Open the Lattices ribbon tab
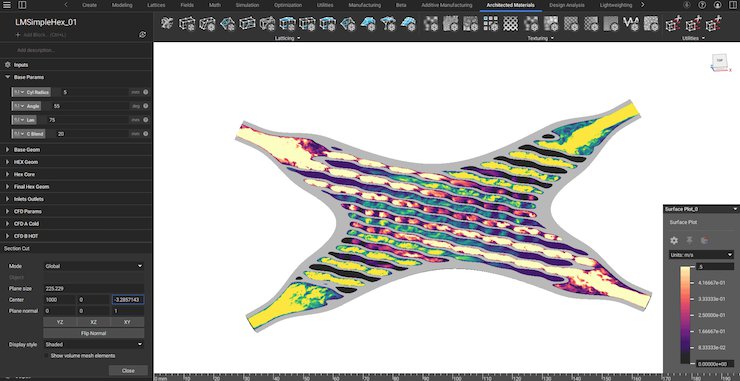 (156, 5)
